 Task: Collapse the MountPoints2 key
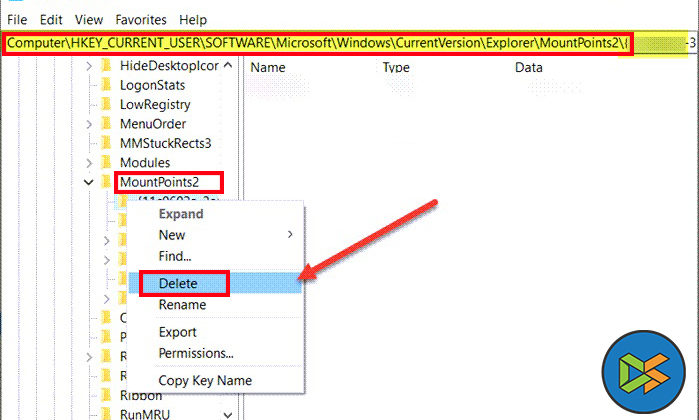pyautogui.click(x=89, y=182)
